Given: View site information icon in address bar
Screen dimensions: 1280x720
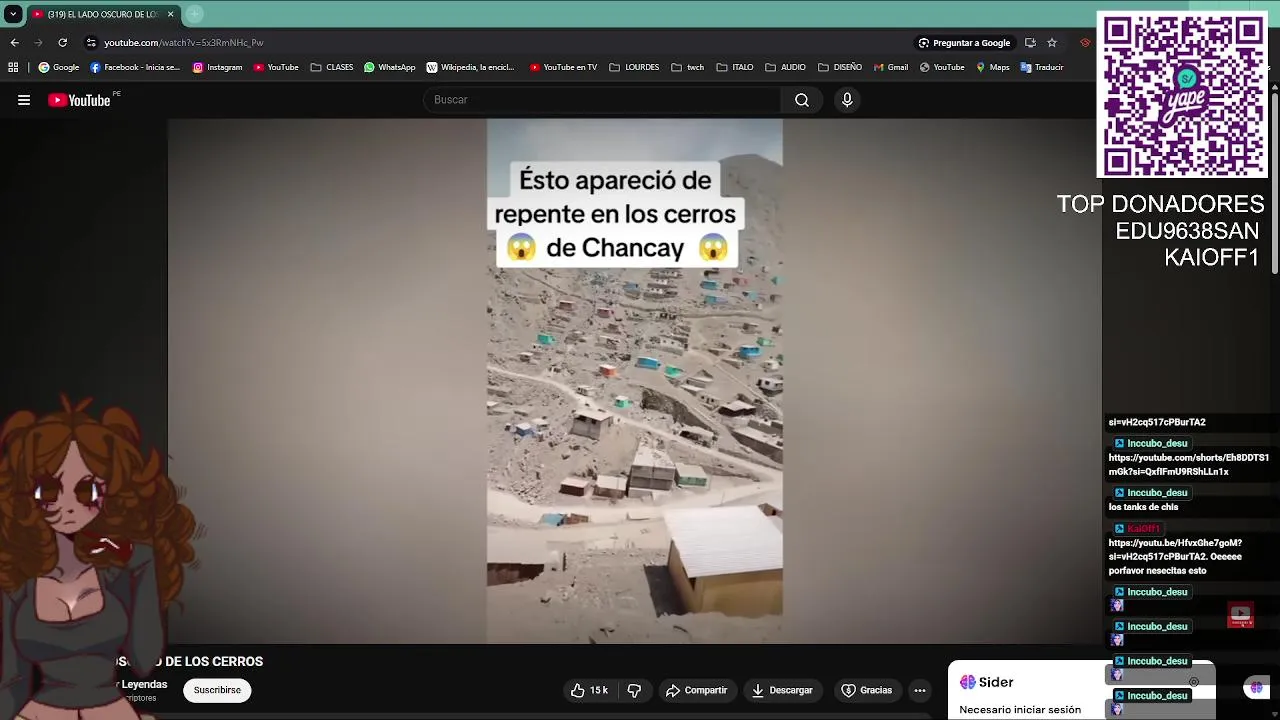Looking at the screenshot, I should point(91,43).
